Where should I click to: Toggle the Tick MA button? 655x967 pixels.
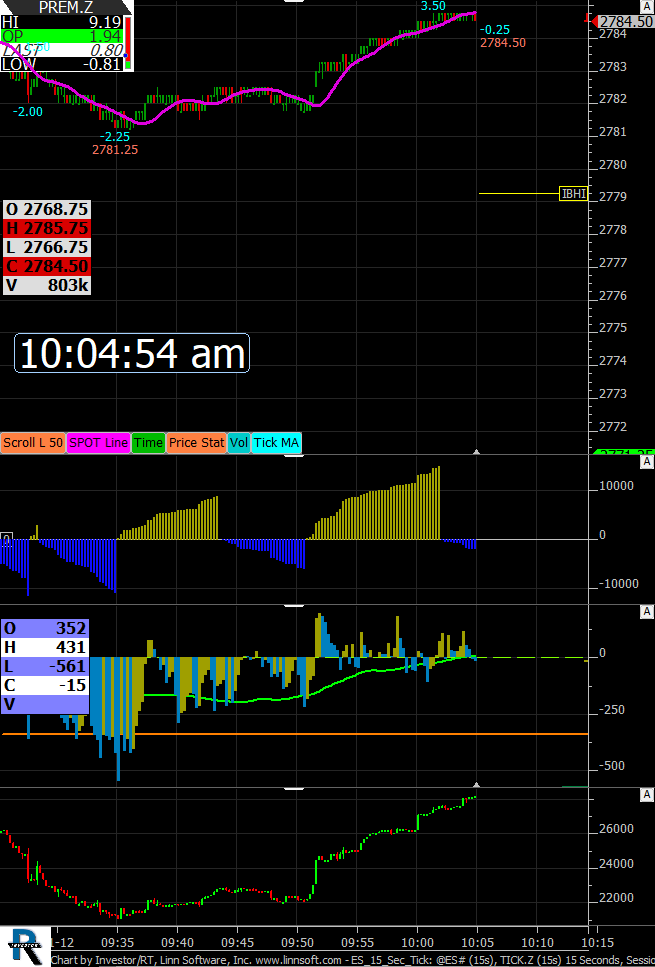click(276, 443)
